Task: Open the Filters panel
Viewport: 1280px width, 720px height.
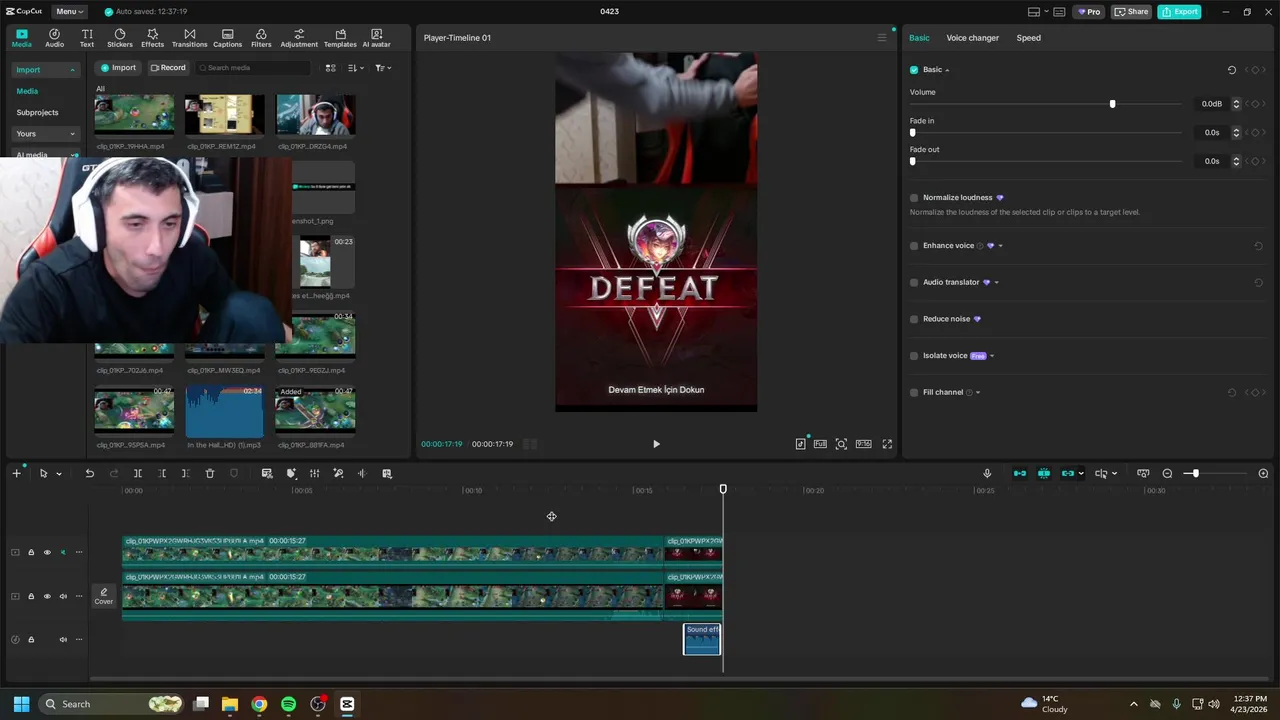Action: tap(261, 38)
